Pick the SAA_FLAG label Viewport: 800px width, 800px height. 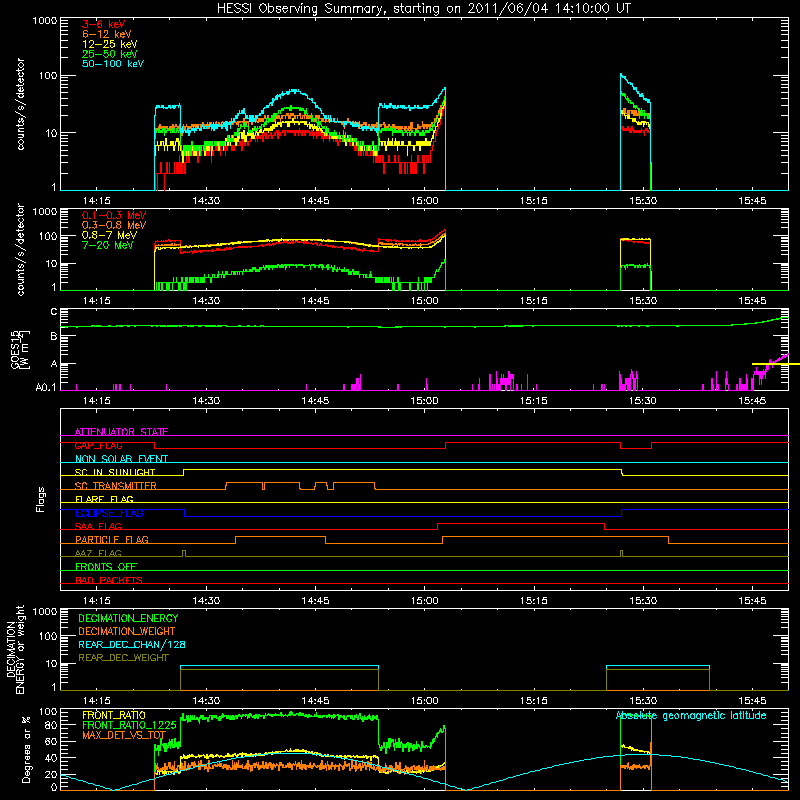point(98,526)
